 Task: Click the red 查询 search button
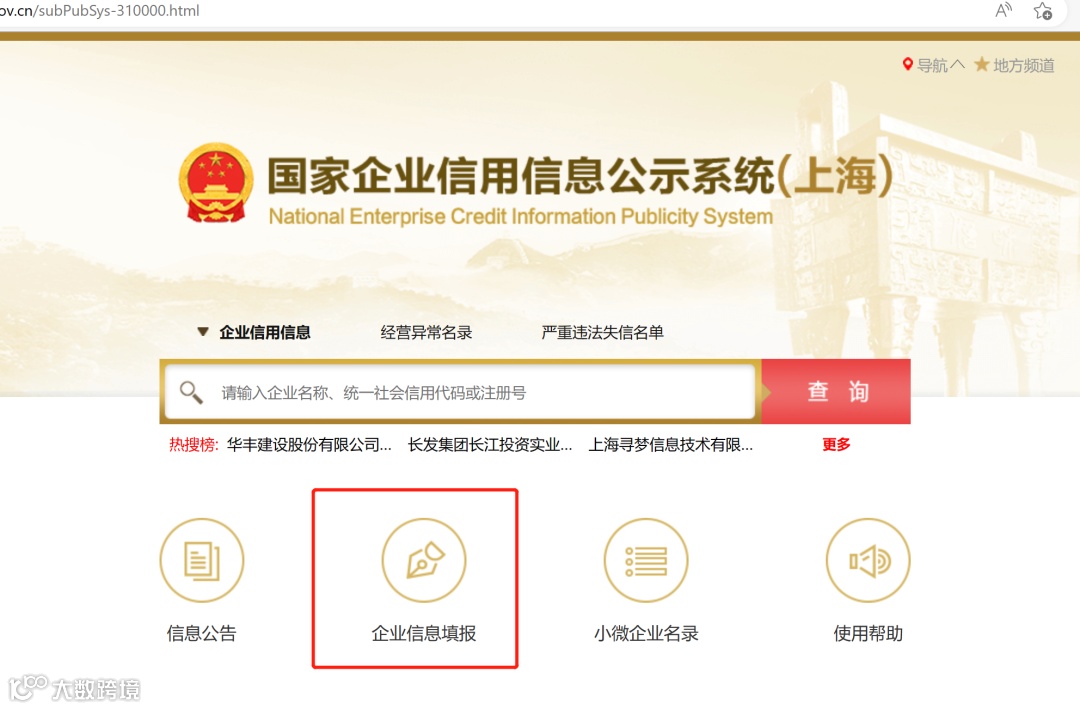click(x=836, y=391)
